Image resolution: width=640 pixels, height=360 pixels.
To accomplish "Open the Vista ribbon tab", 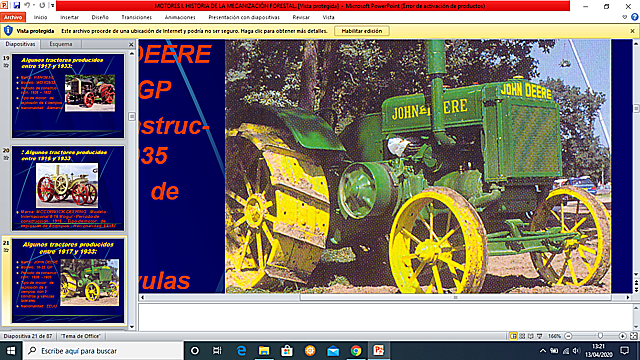I will coord(329,17).
